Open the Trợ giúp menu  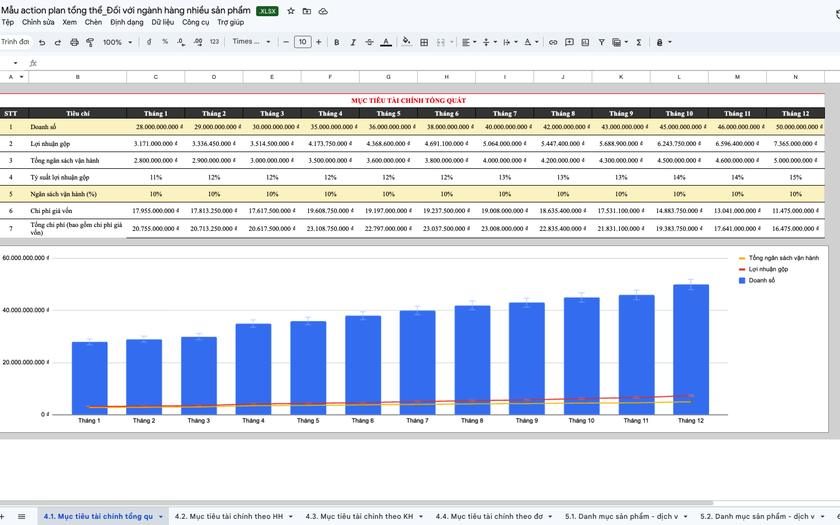230,22
